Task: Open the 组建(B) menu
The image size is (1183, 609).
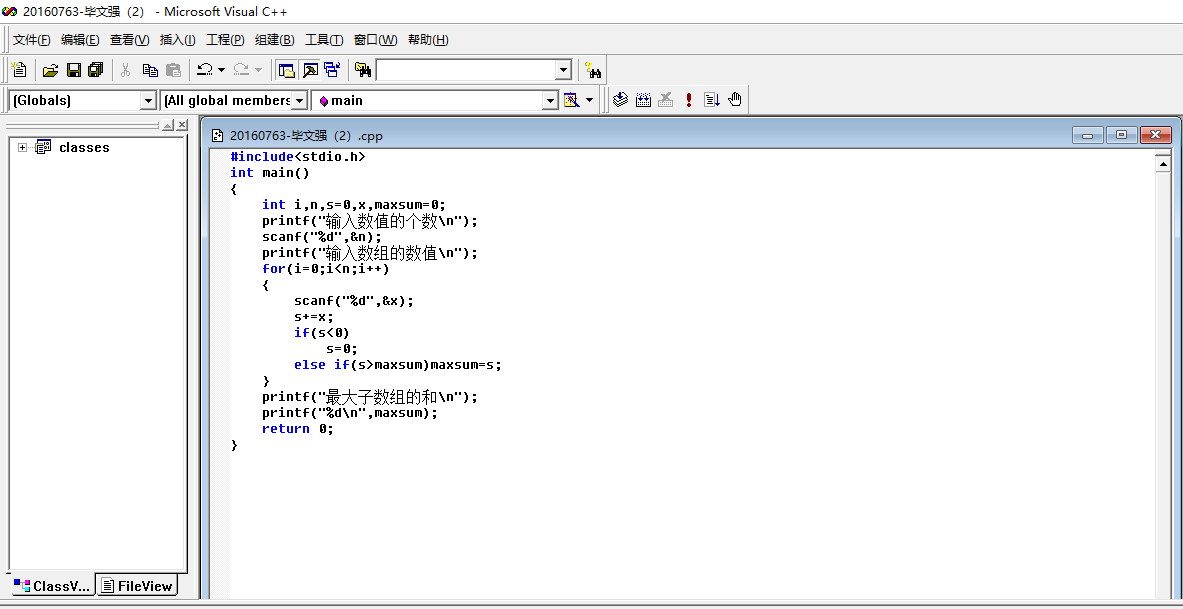Action: (x=275, y=40)
